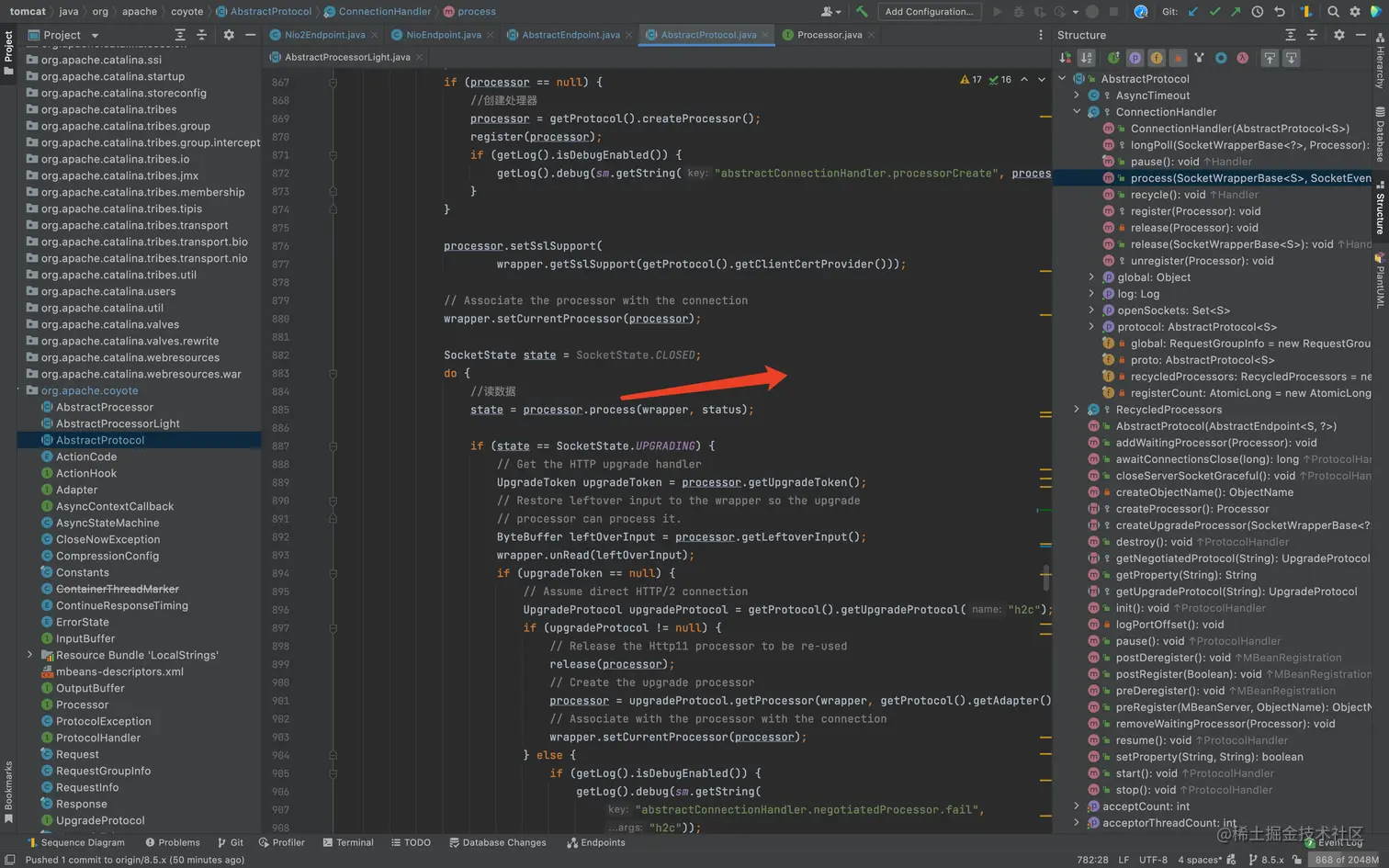
Task: Select the Processor class in Project tree
Action: pos(82,705)
